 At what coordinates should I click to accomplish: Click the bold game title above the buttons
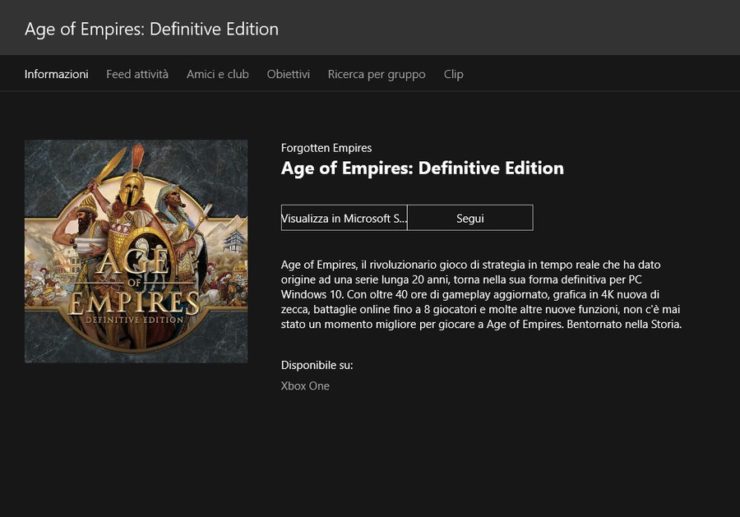pyautogui.click(x=422, y=169)
